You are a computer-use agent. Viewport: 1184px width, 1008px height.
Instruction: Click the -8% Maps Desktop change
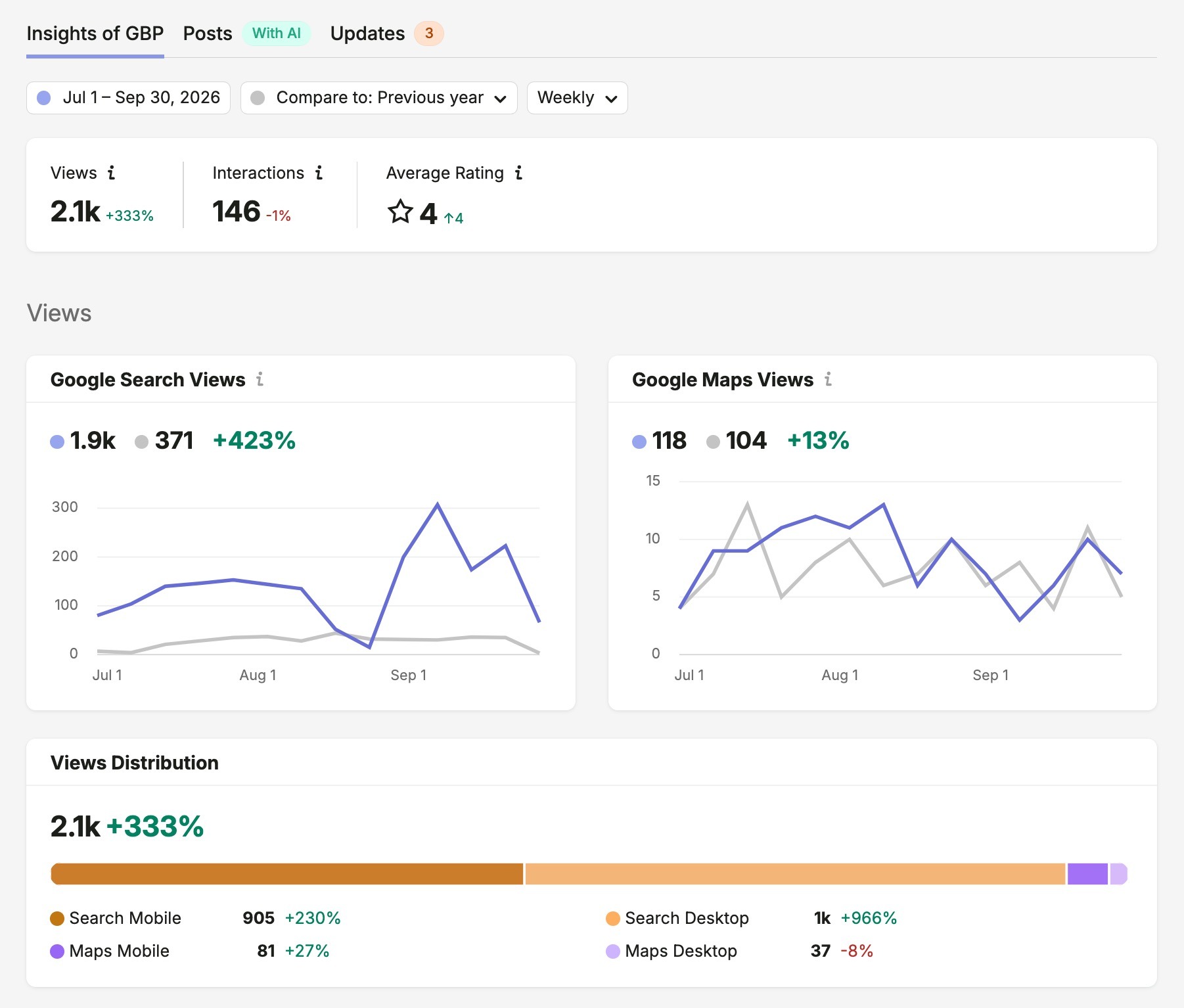click(857, 951)
